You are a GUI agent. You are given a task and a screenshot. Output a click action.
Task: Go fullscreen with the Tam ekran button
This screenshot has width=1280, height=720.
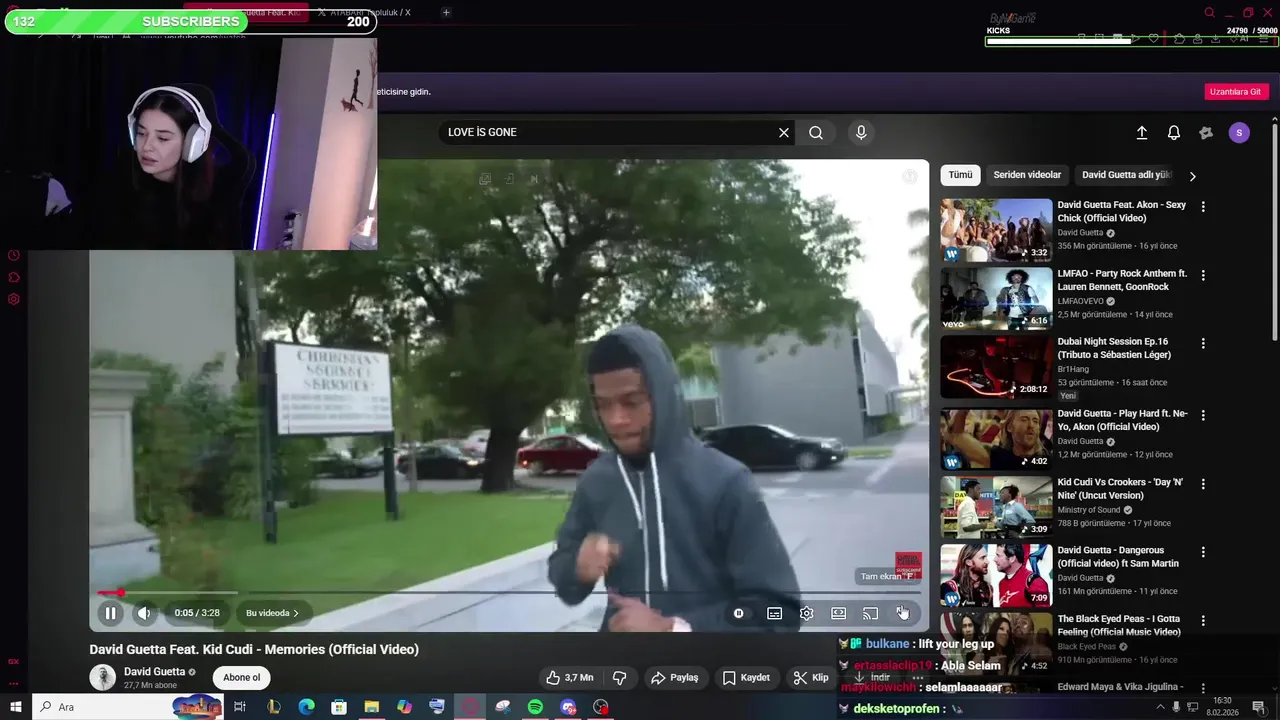pos(901,613)
